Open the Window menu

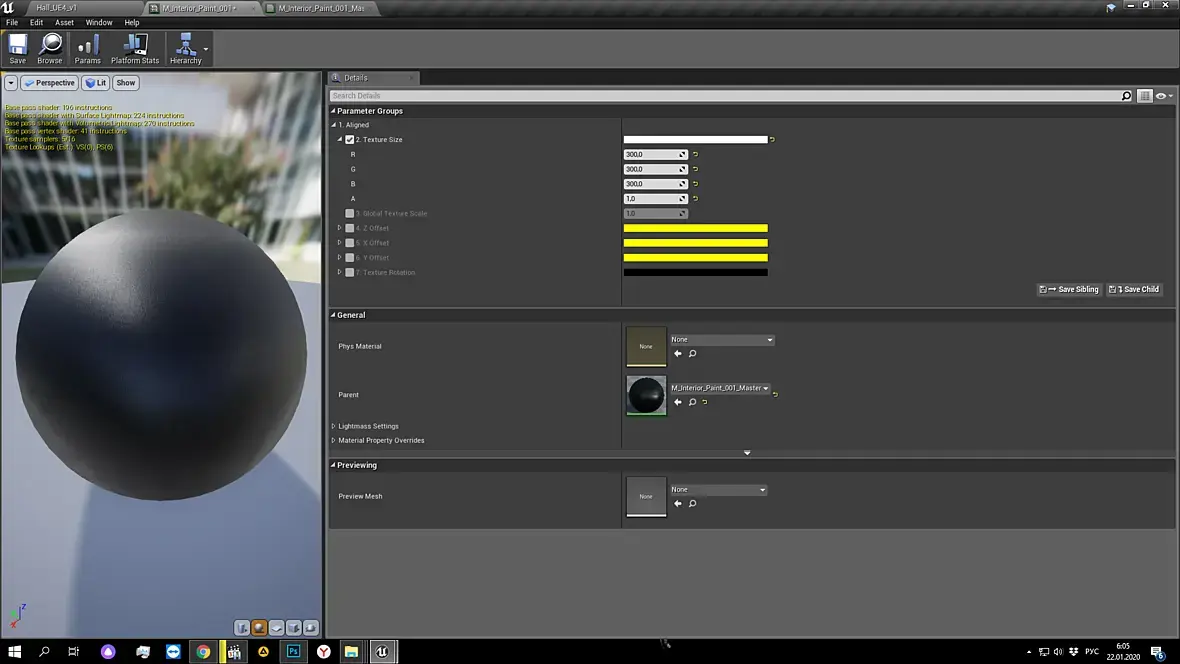(99, 23)
